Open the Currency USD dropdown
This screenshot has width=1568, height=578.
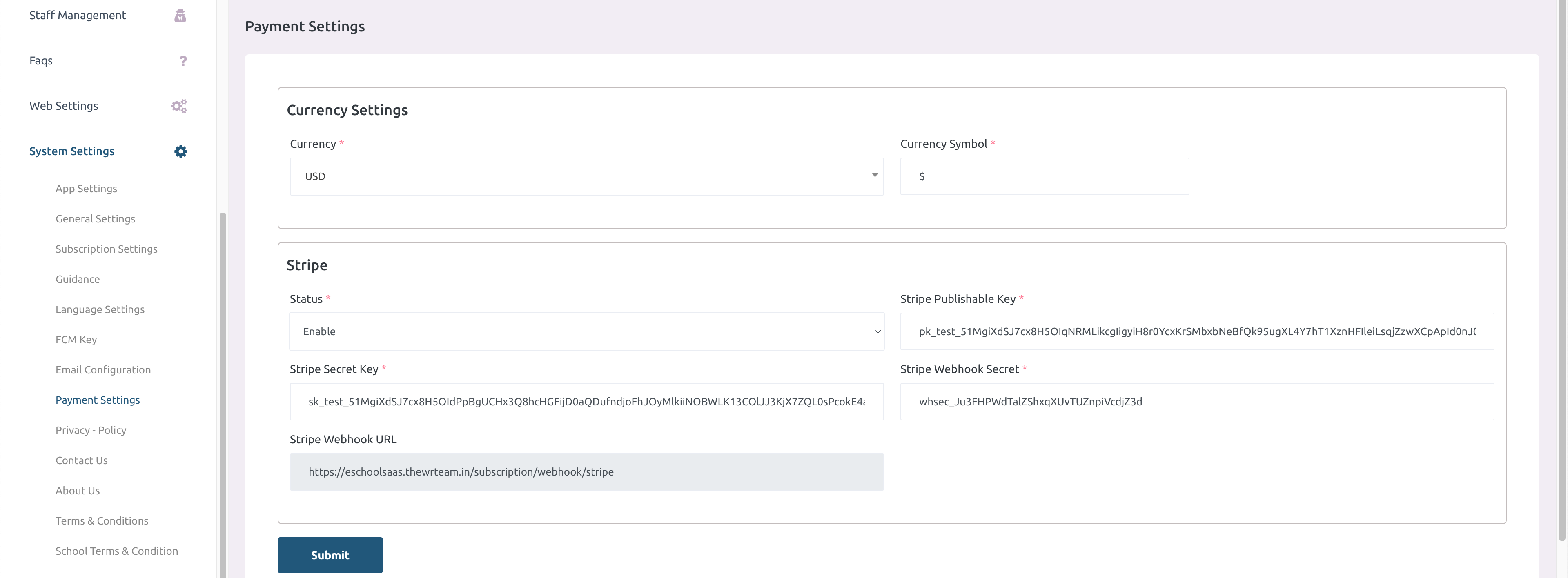pos(586,176)
